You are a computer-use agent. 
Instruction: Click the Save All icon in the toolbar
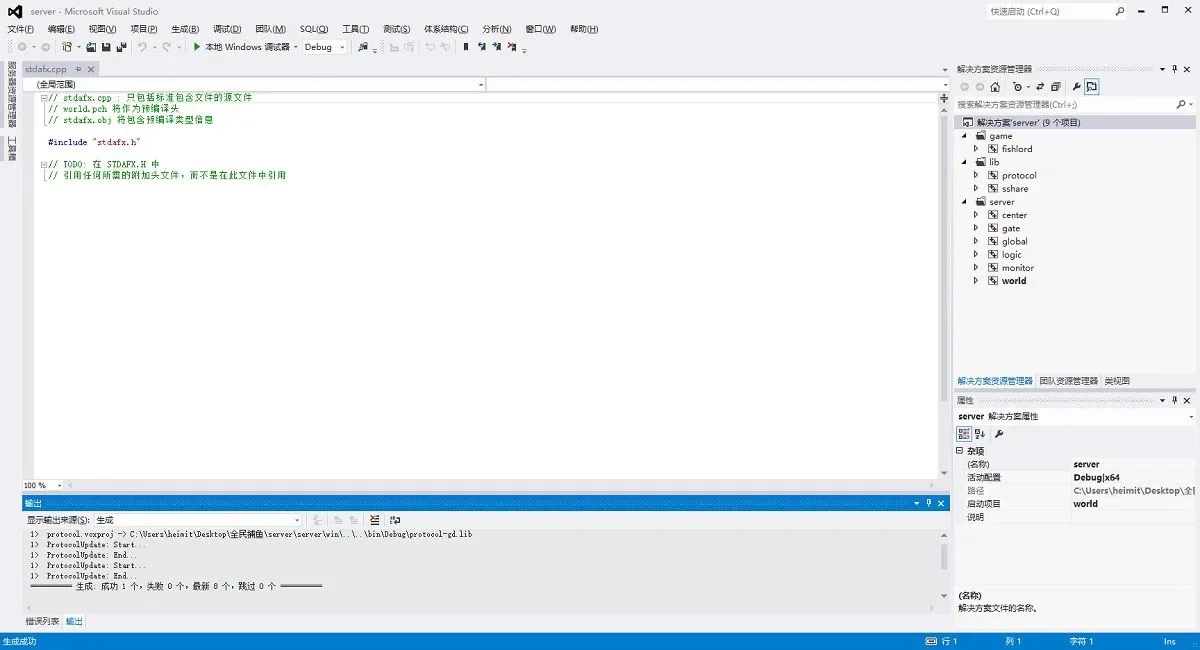click(121, 47)
